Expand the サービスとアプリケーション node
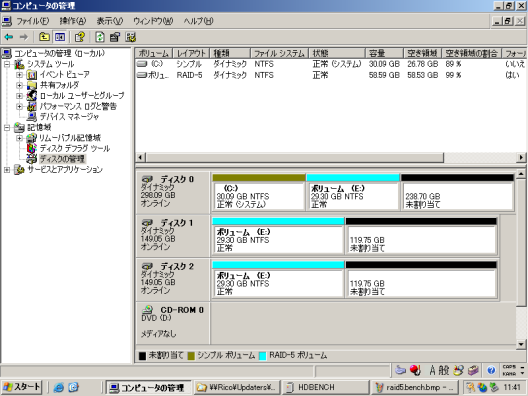The image size is (528, 396). tap(7, 170)
